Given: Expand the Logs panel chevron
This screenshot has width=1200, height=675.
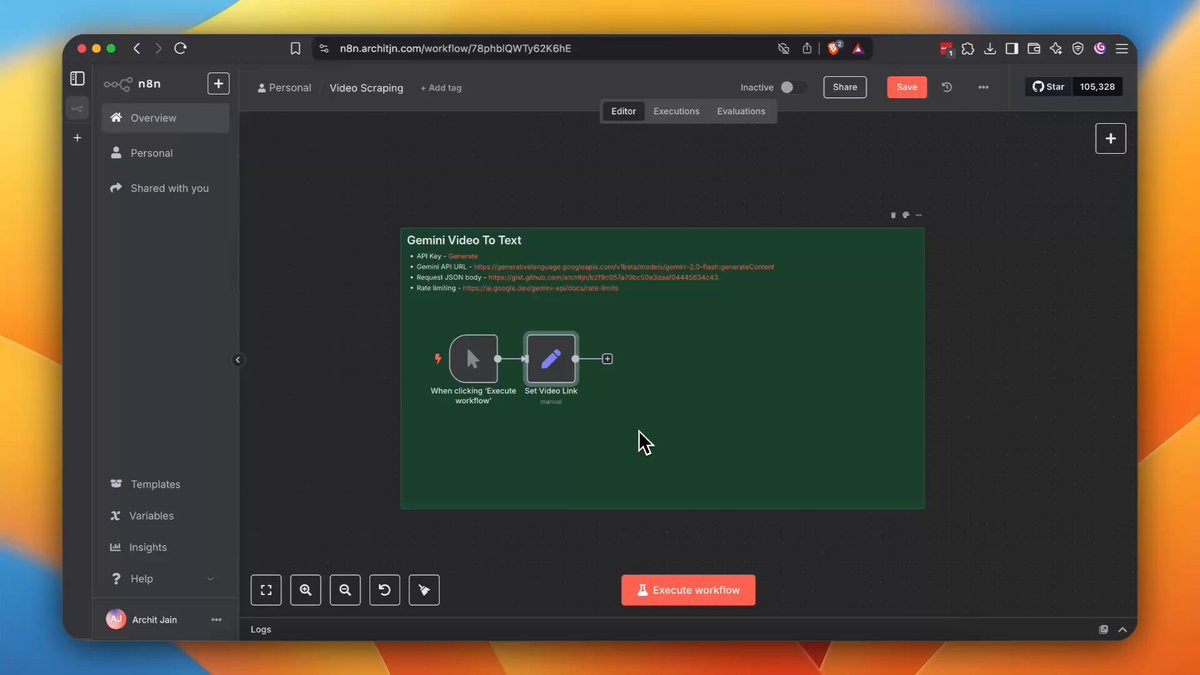Looking at the screenshot, I should click(1122, 630).
